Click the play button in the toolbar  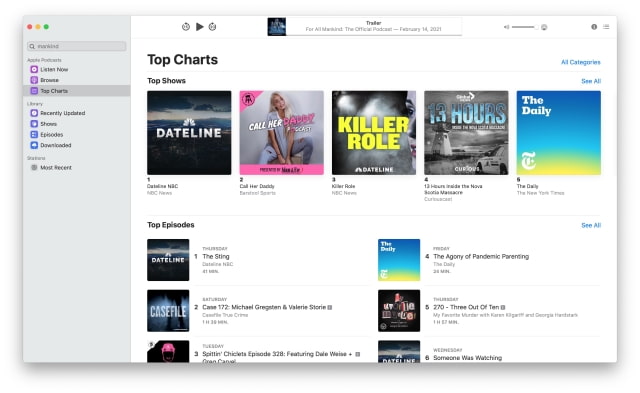tap(200, 27)
